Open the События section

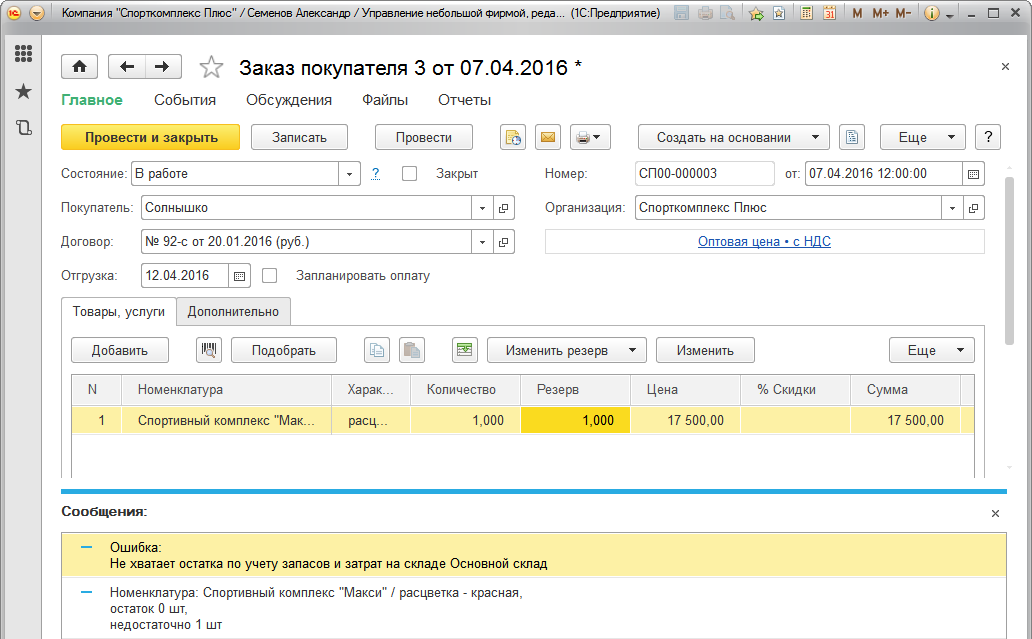[185, 100]
